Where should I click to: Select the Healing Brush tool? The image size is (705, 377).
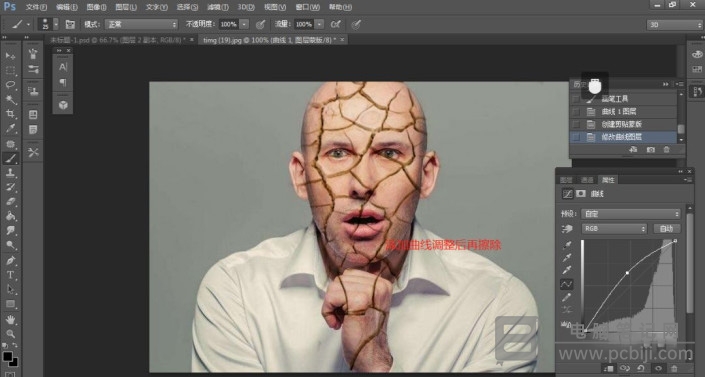pos(10,144)
